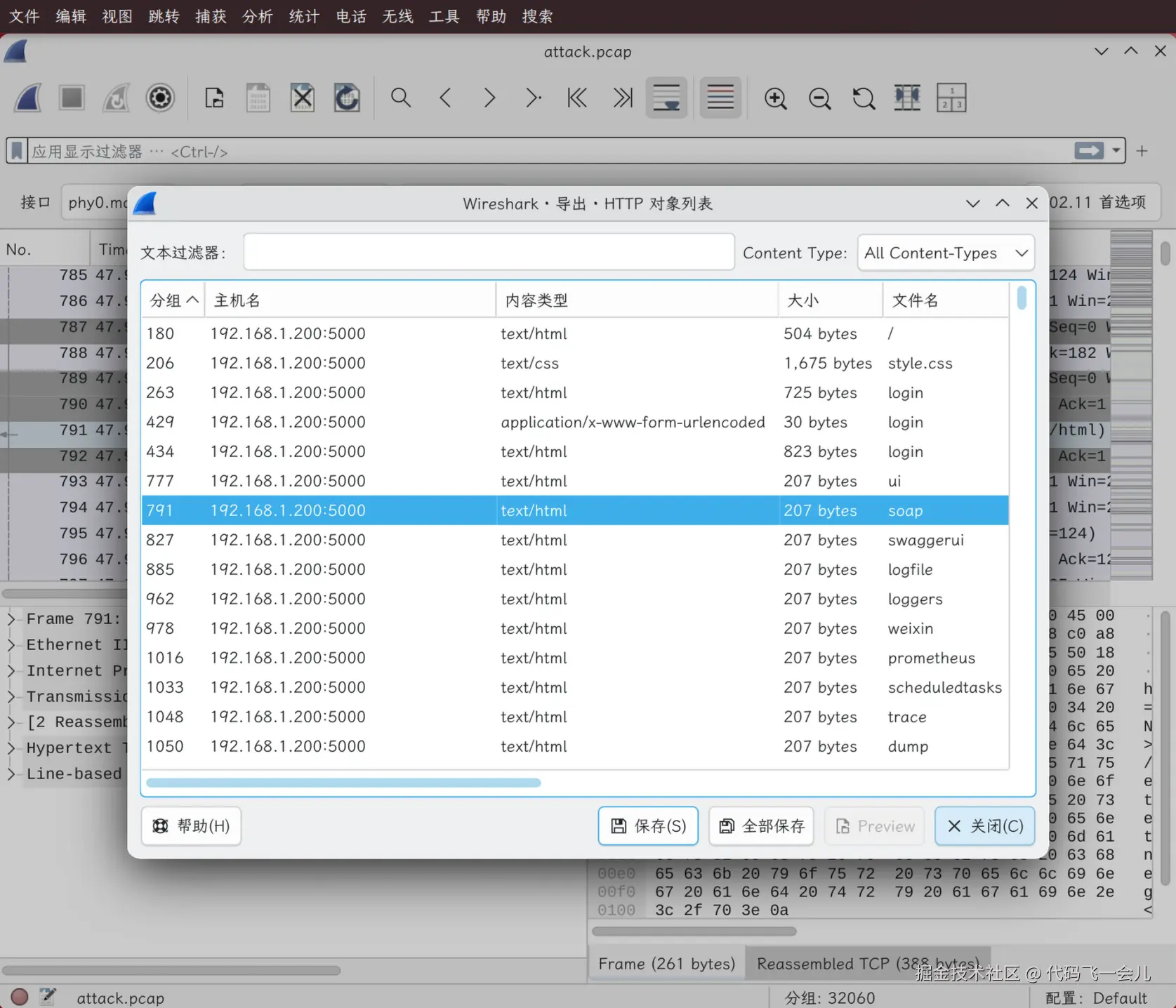1176x1008 pixels.
Task: Click the 文本过滤器 input field
Action: (489, 252)
